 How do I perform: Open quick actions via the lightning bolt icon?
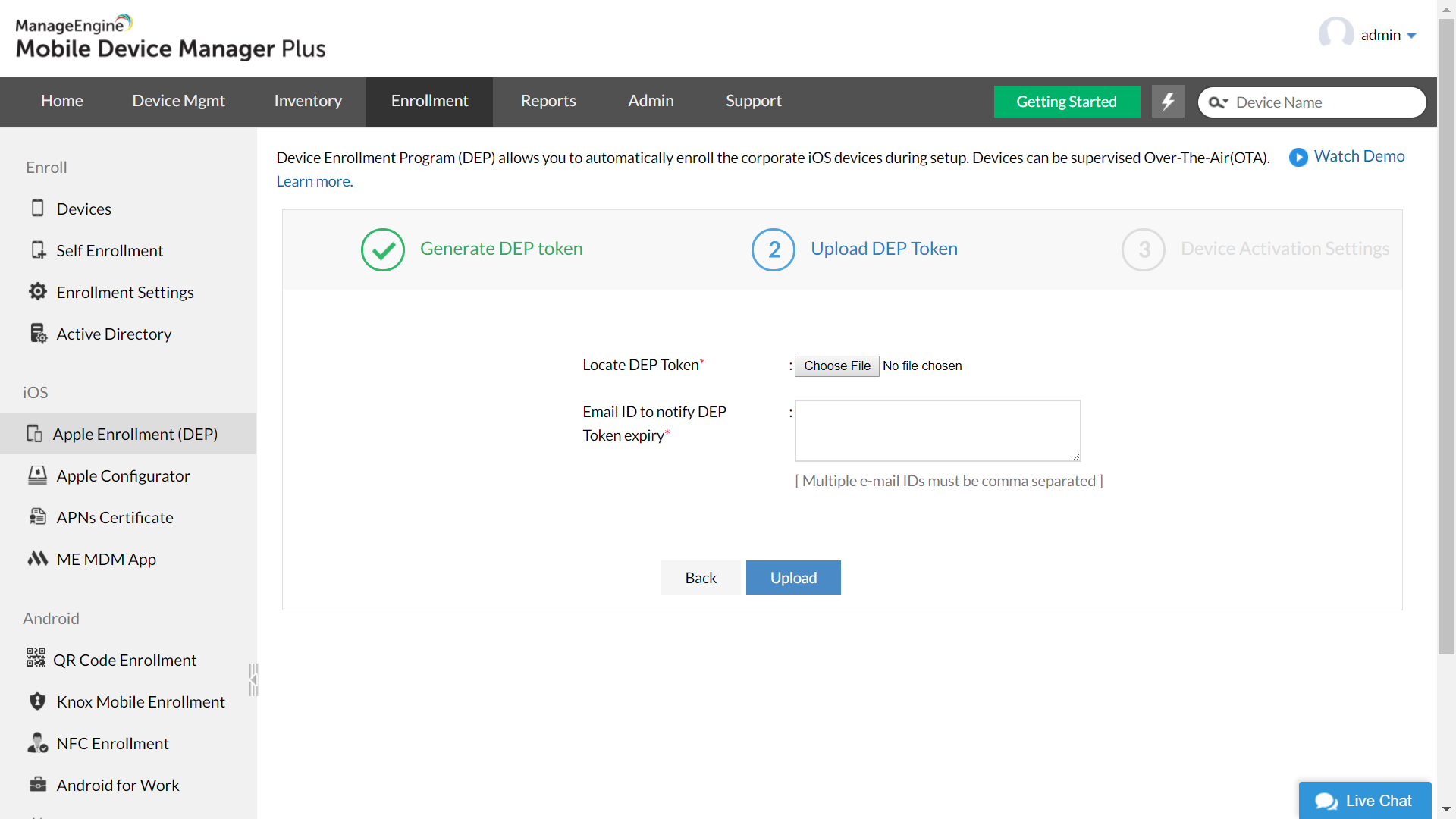click(x=1168, y=101)
